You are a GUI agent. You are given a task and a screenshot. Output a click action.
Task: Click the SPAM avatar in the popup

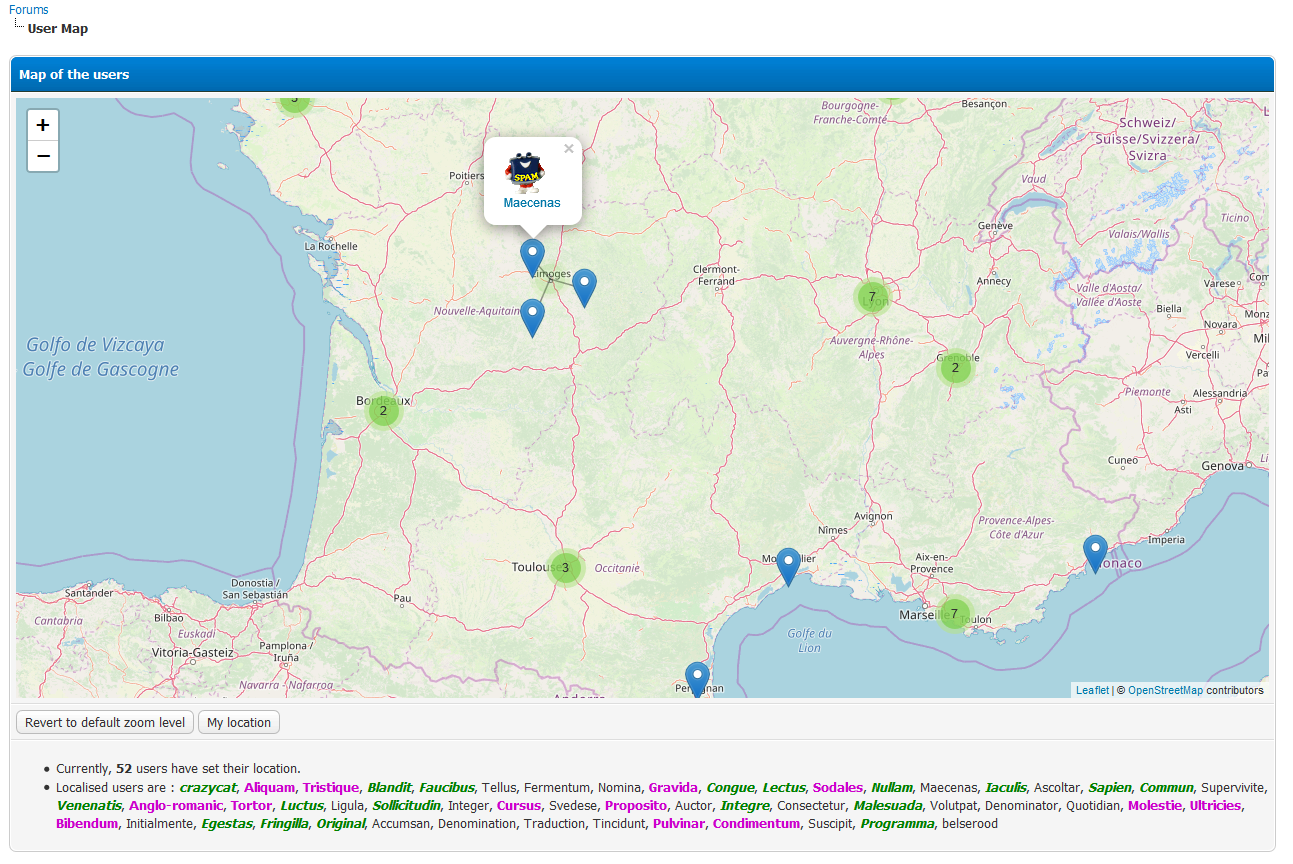pyautogui.click(x=524, y=172)
